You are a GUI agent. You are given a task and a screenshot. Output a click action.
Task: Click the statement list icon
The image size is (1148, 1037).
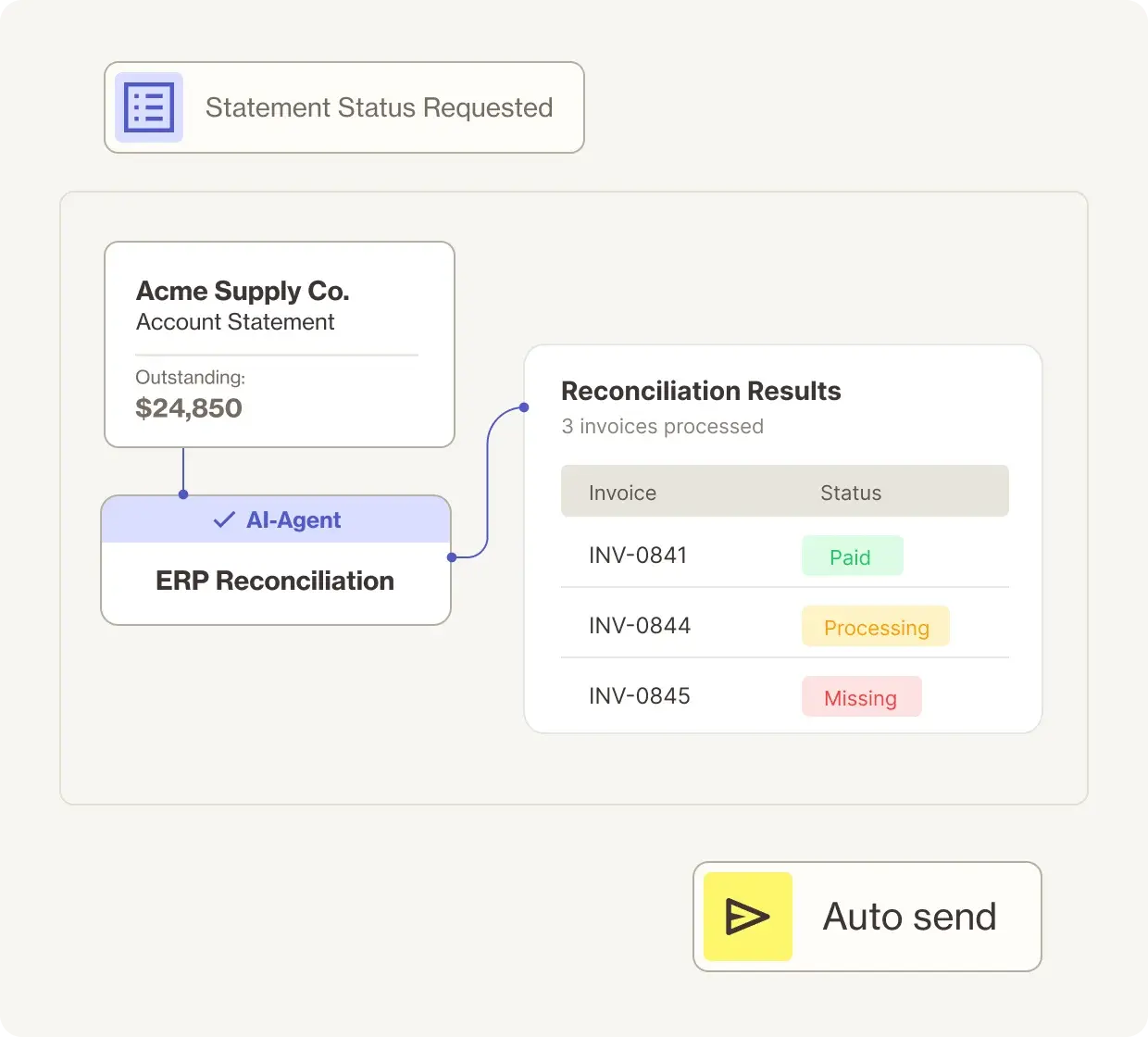[148, 106]
